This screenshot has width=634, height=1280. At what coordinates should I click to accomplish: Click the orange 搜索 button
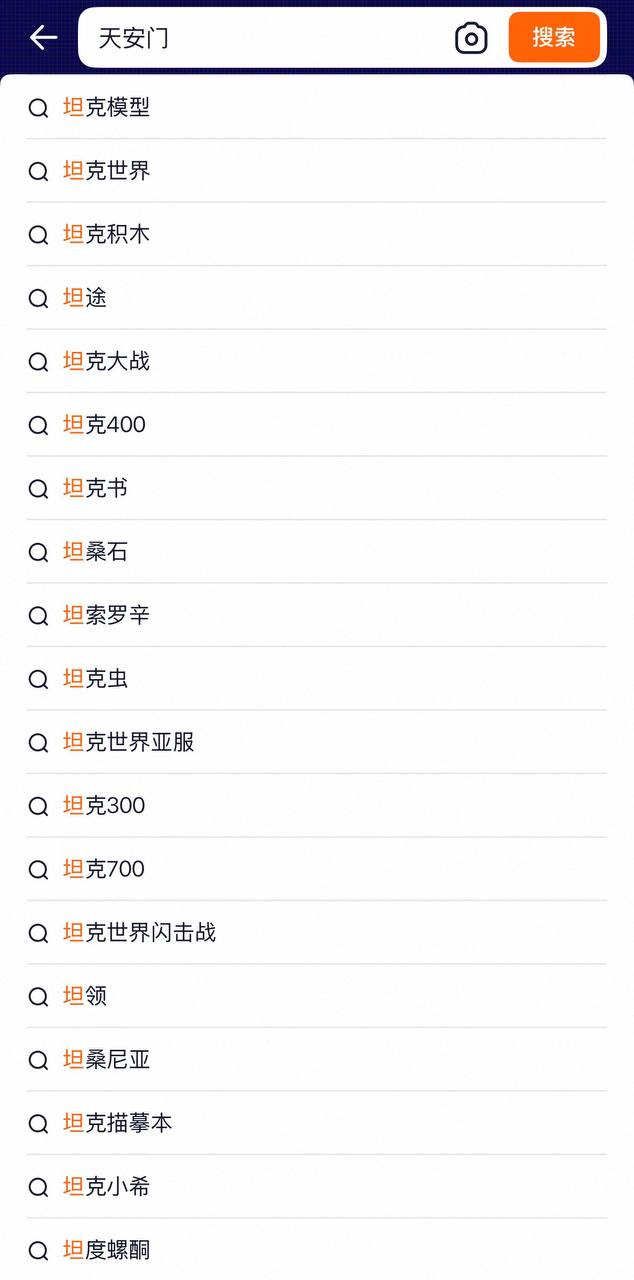tap(554, 38)
